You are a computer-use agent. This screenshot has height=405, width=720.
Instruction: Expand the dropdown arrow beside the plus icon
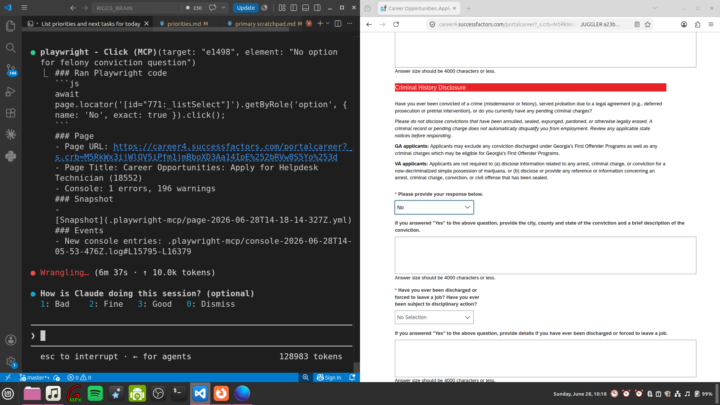[x=327, y=23]
